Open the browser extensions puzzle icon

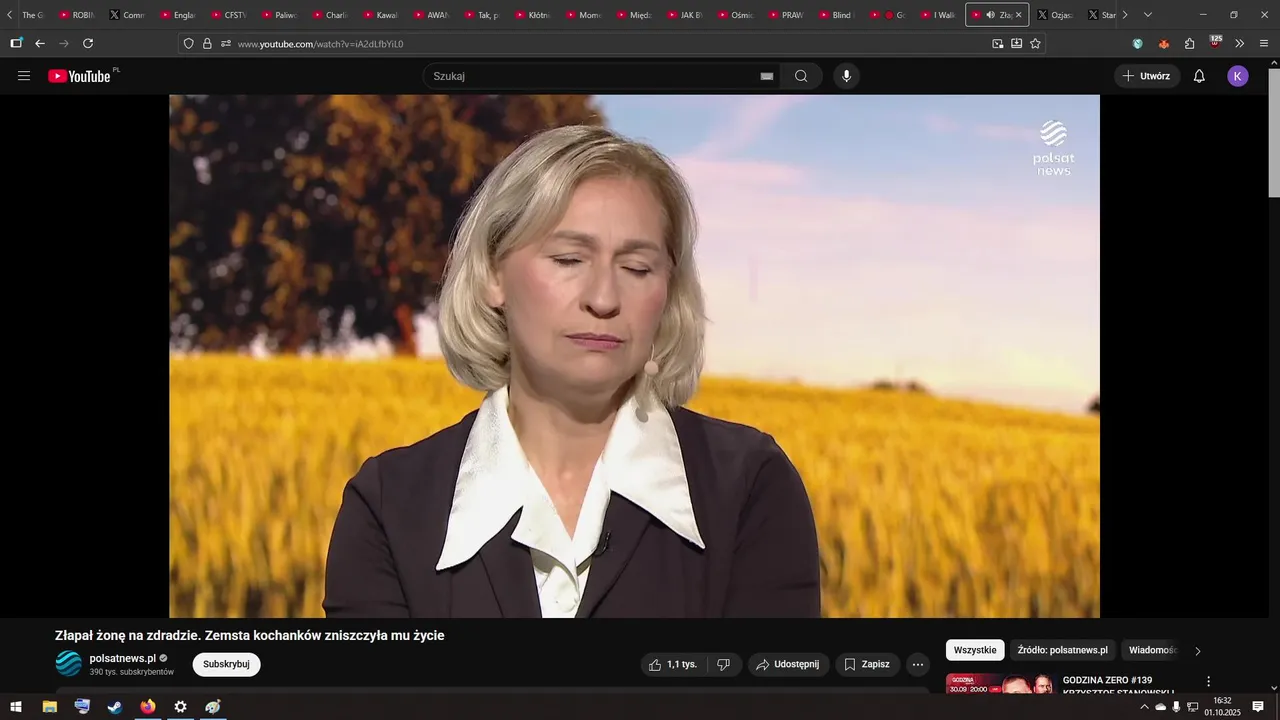pyautogui.click(x=1189, y=43)
